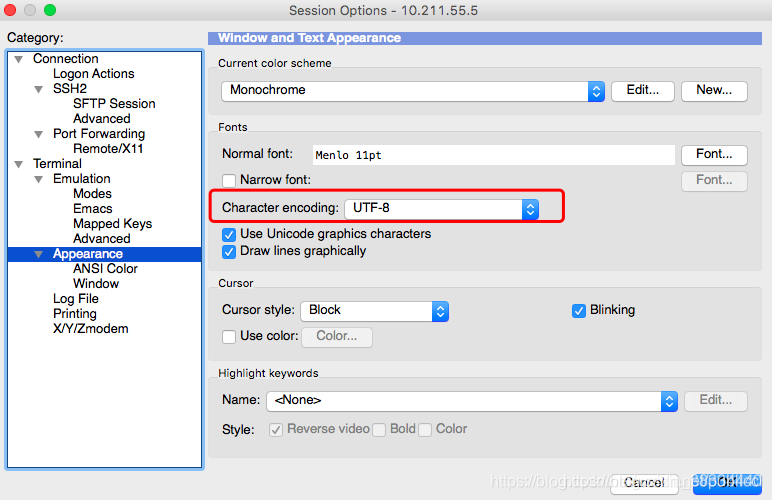Open the Monochrome color scheme dropdown
772x500 pixels.
413,91
